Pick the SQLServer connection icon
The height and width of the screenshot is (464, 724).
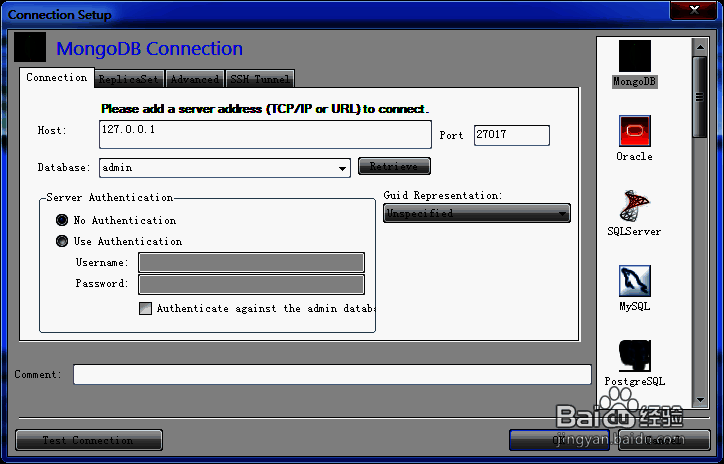click(x=634, y=205)
